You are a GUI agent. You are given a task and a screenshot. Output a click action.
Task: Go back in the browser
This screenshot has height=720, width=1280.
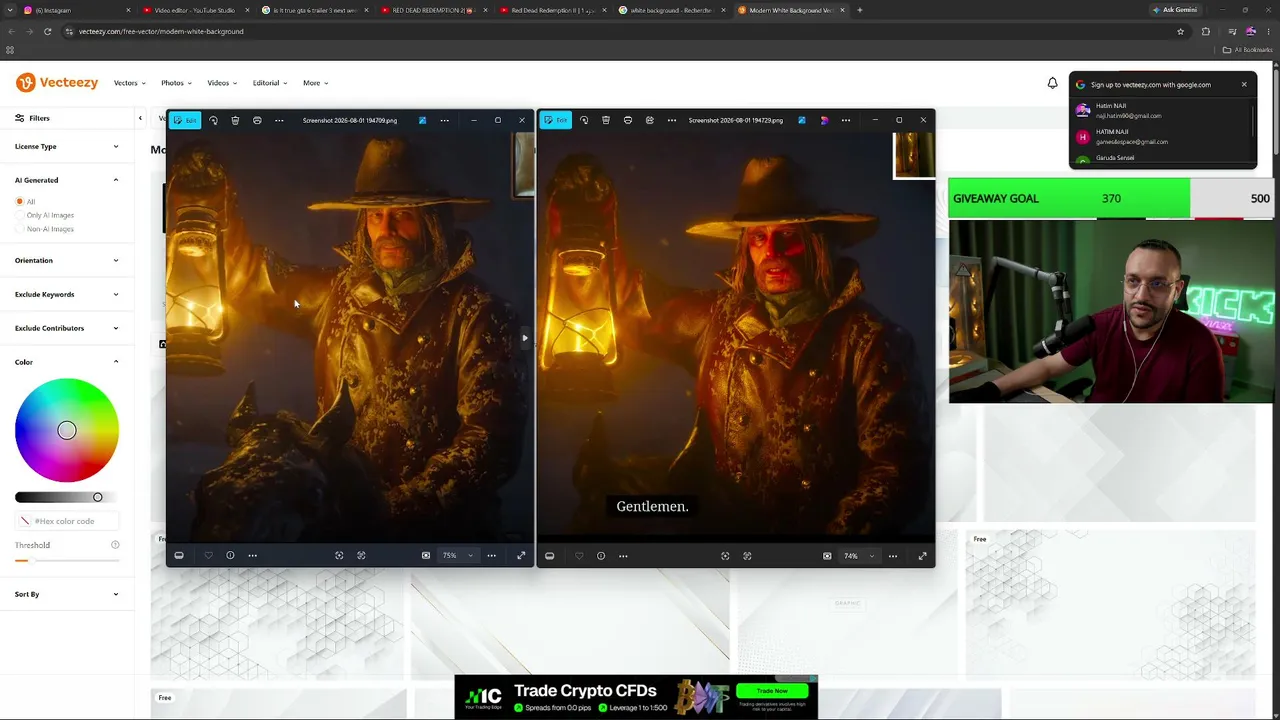point(10,31)
